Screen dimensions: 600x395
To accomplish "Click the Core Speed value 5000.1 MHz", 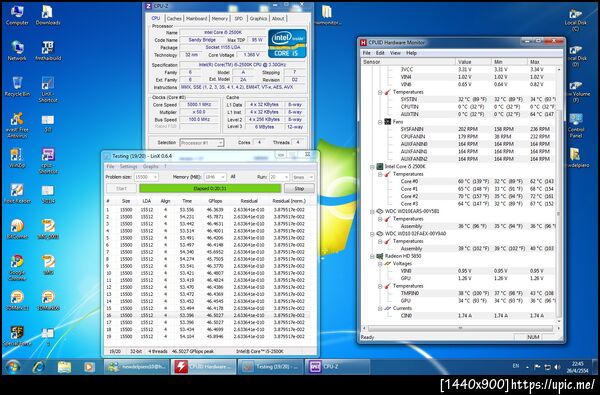I will point(199,104).
